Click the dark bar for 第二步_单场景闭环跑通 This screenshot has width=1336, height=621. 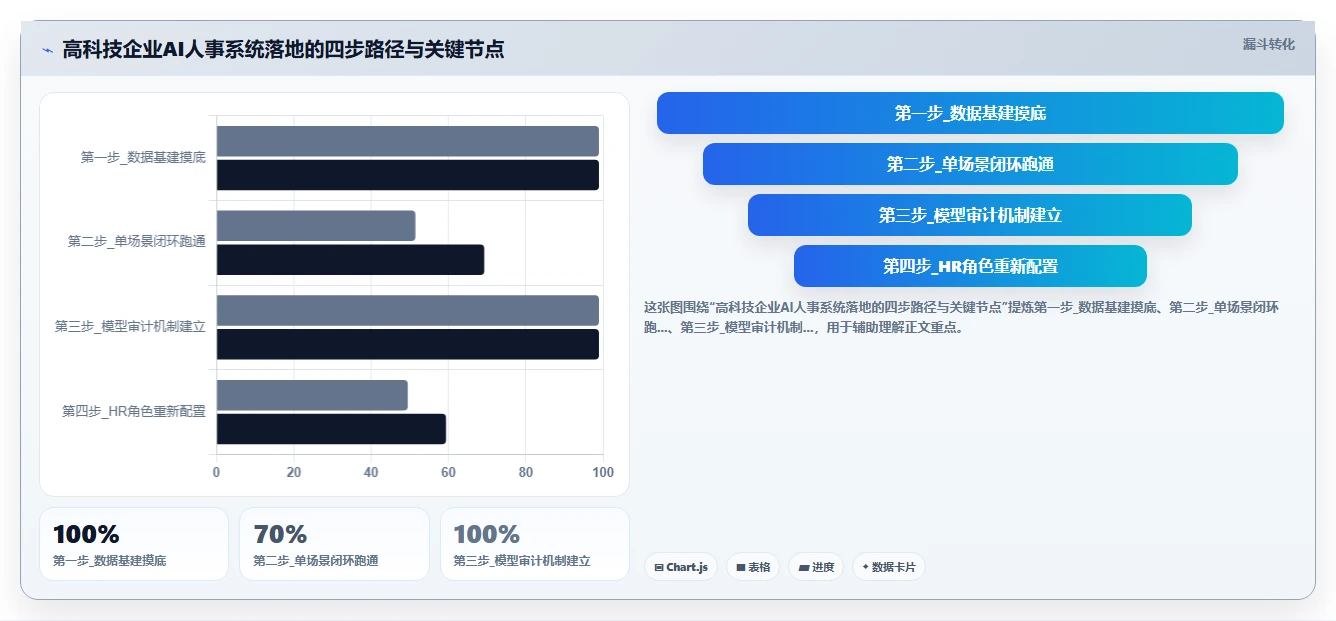350,260
